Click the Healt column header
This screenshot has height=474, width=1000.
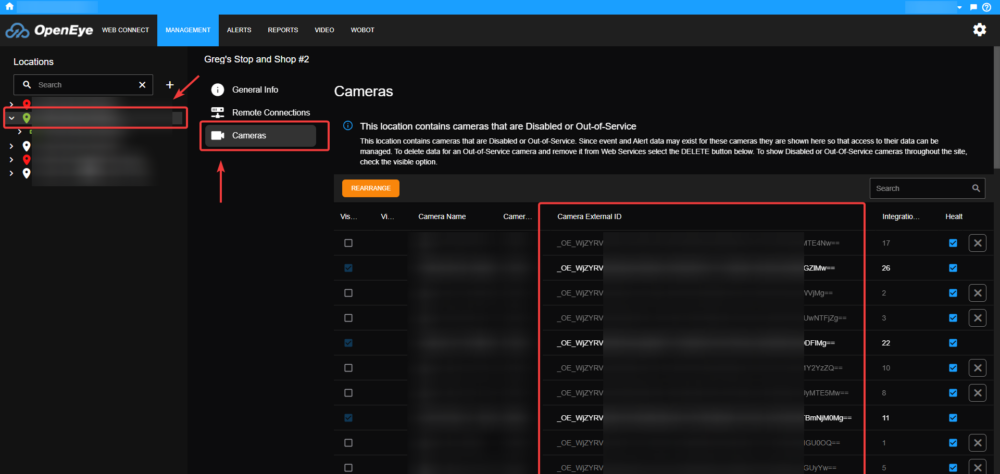[x=954, y=216]
